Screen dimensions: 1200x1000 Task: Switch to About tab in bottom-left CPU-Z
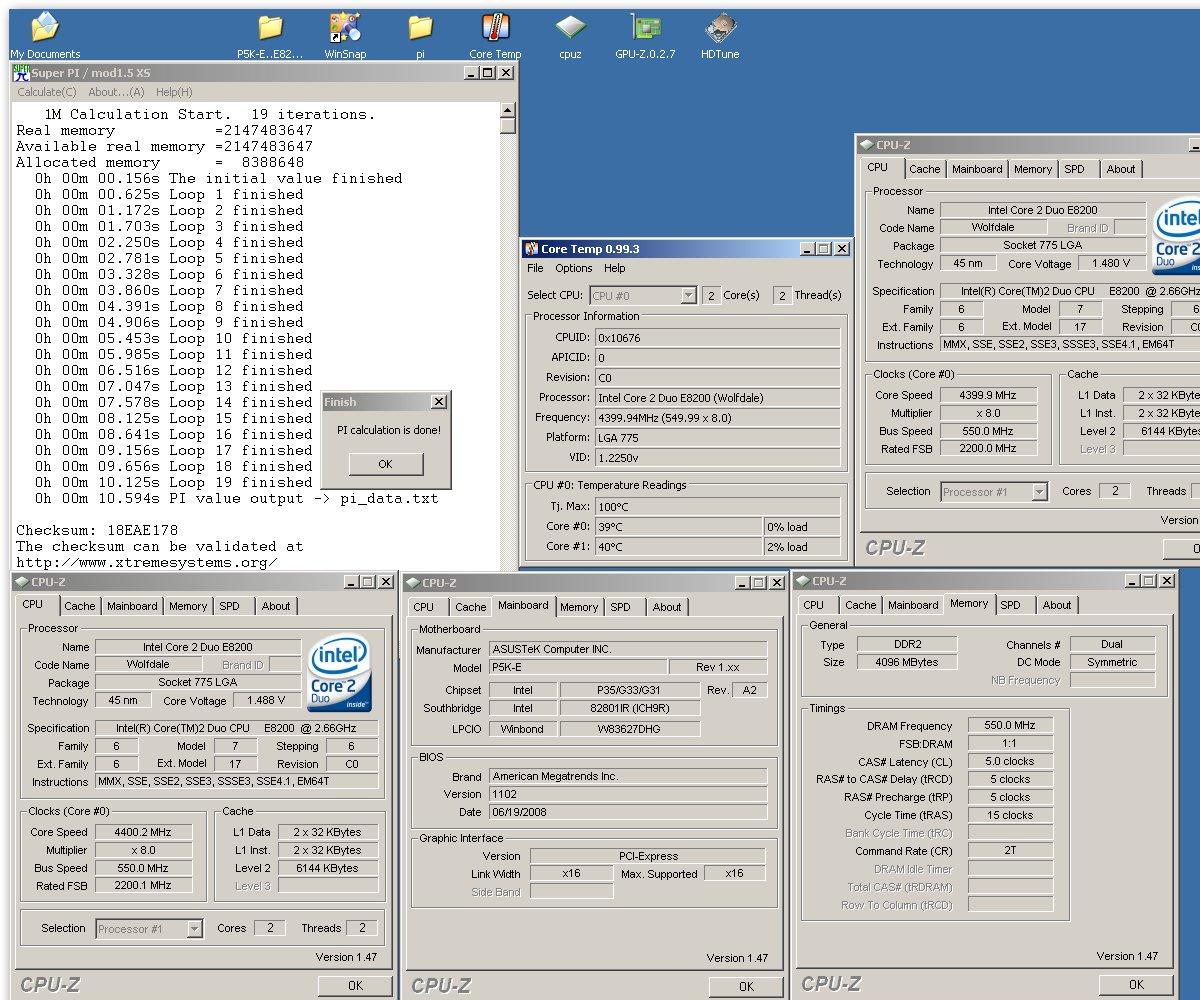click(x=276, y=606)
